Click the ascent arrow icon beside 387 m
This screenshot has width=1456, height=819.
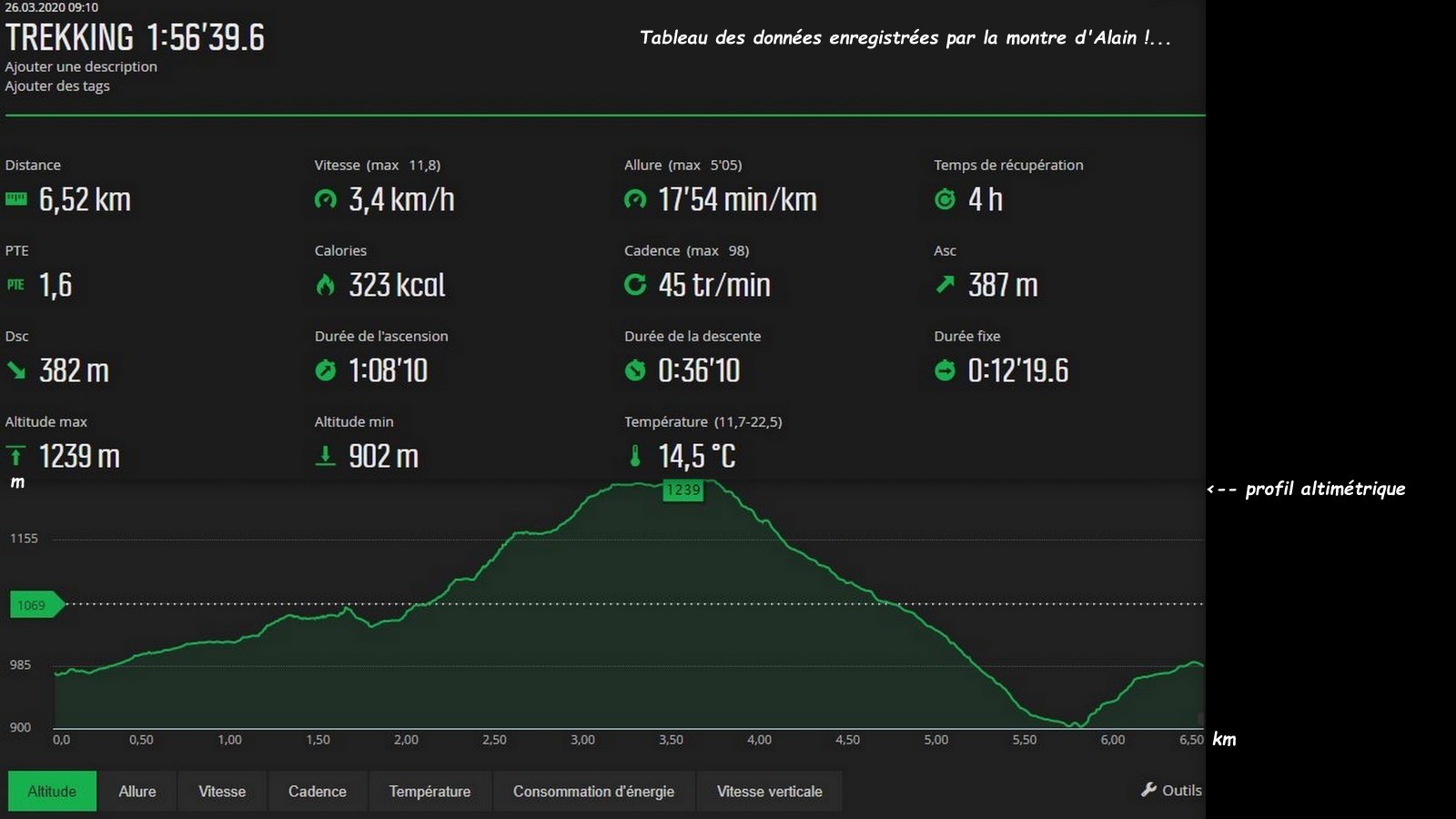[x=945, y=285]
